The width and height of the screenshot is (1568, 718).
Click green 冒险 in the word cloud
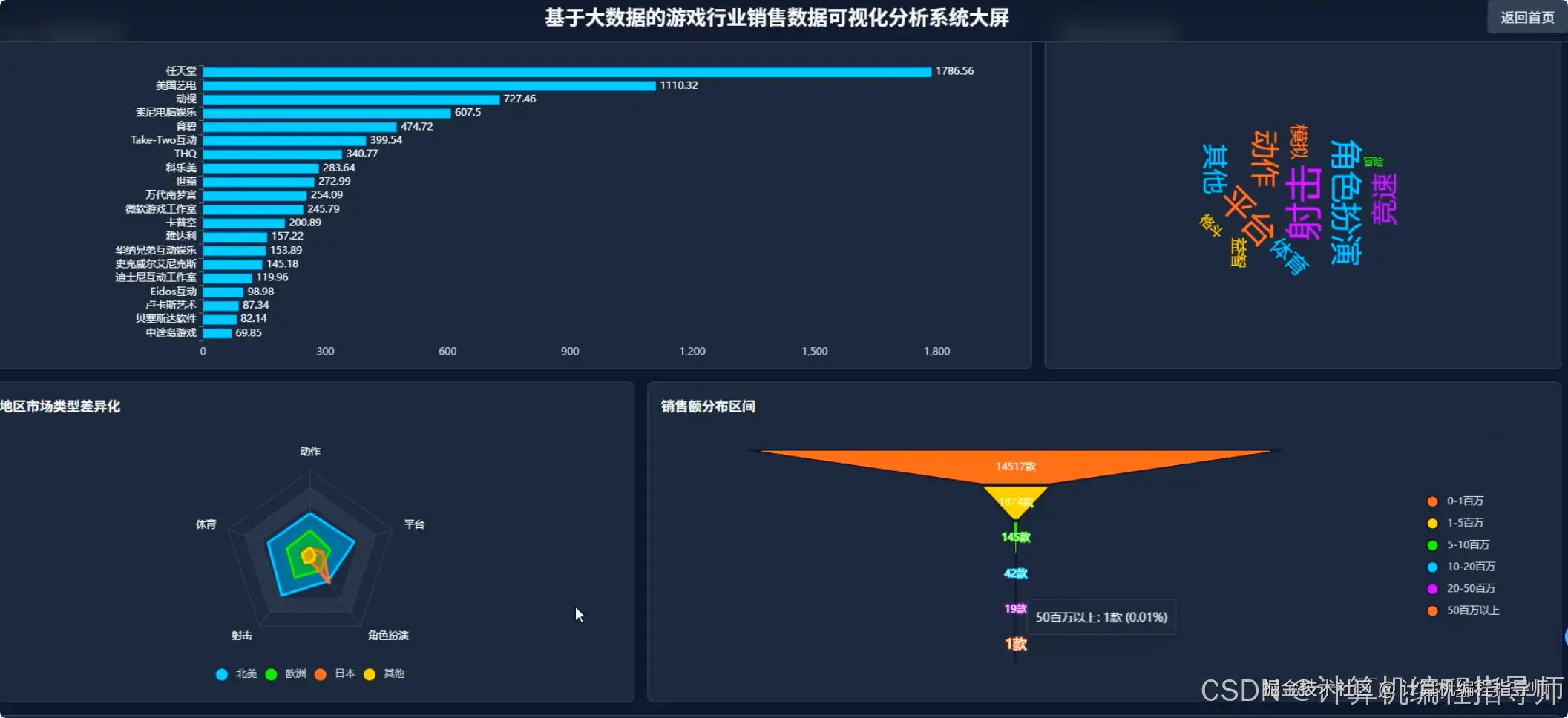[x=1374, y=162]
